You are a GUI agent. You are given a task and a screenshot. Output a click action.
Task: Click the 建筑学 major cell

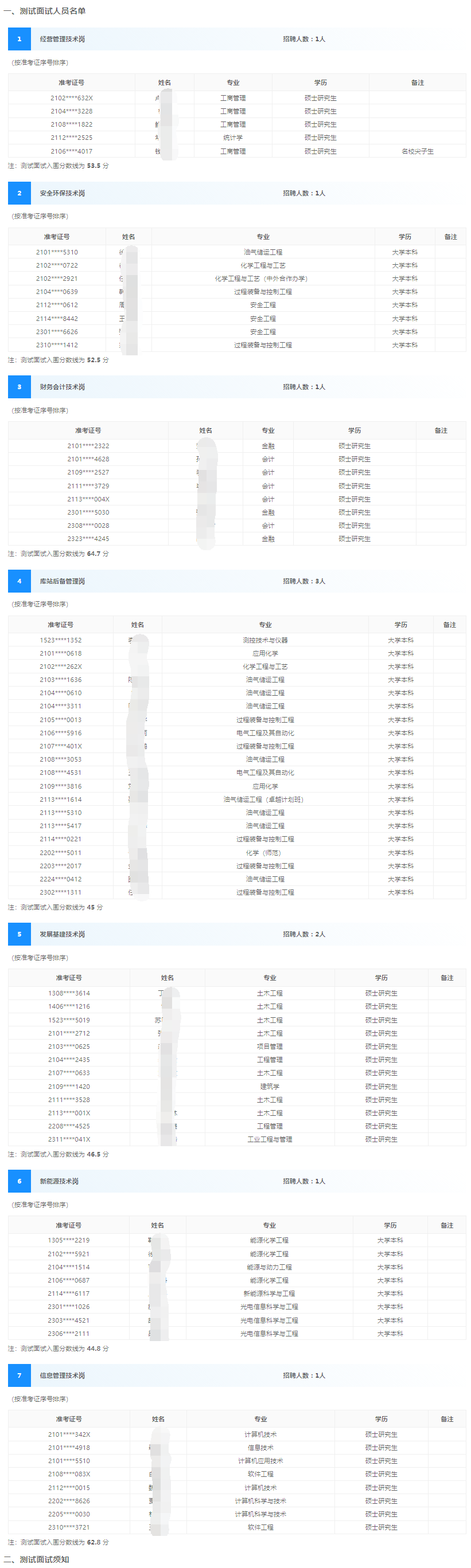click(x=269, y=1087)
